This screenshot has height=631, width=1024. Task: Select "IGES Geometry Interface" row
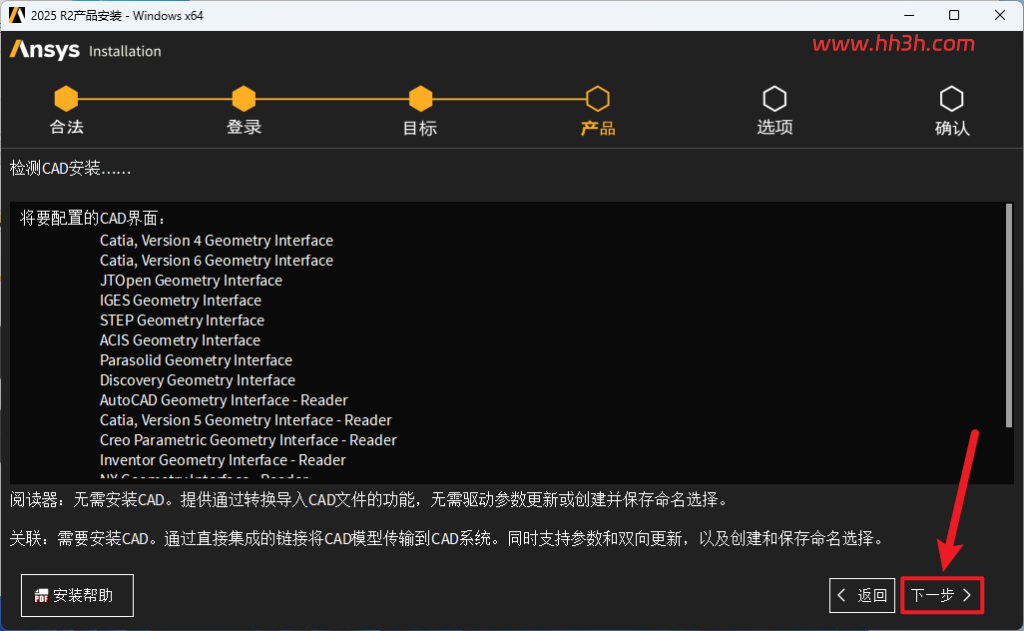click(180, 300)
